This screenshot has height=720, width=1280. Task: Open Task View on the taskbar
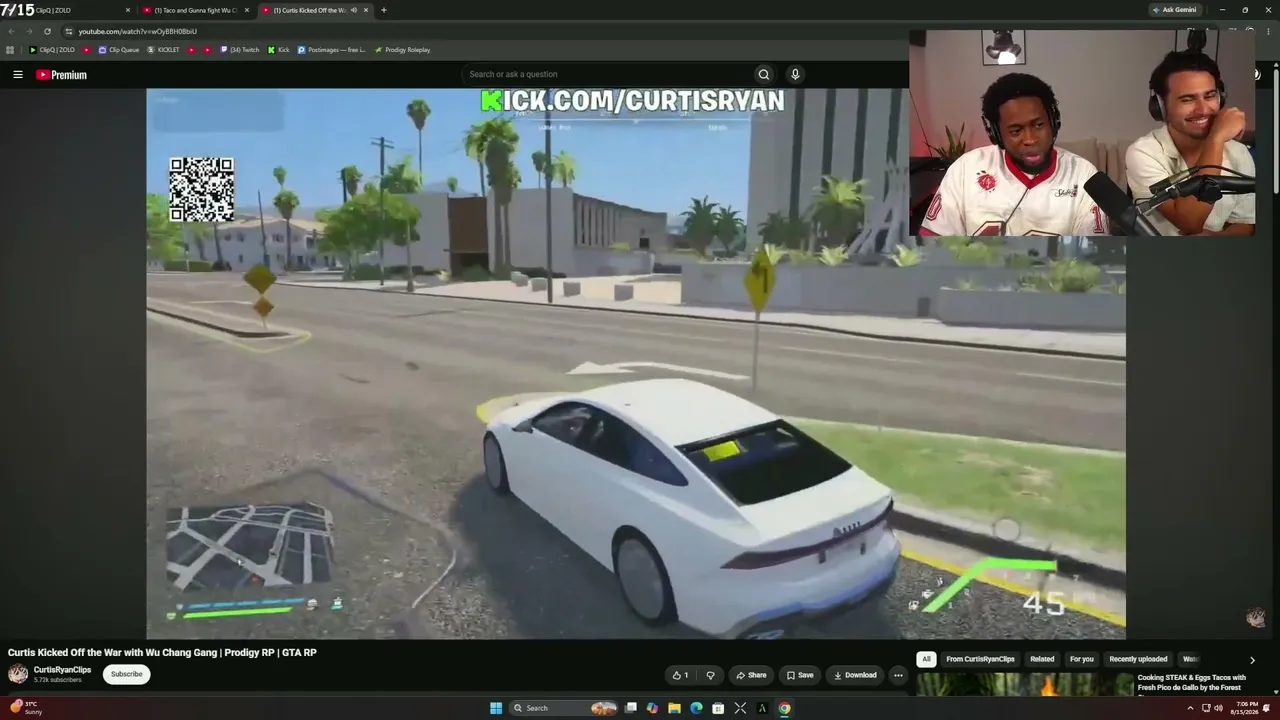coord(631,708)
